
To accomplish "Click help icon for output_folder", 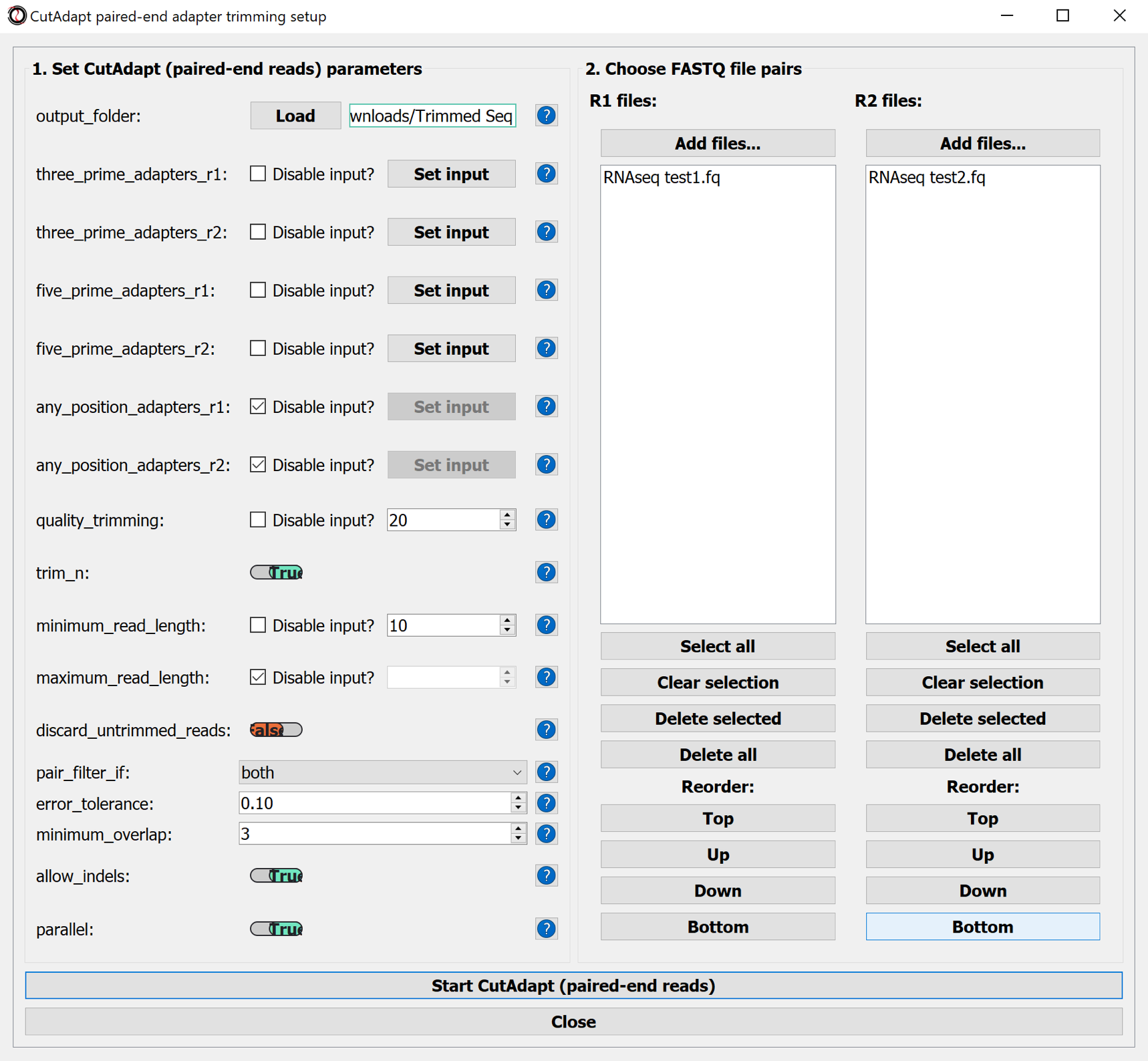I will click(546, 116).
